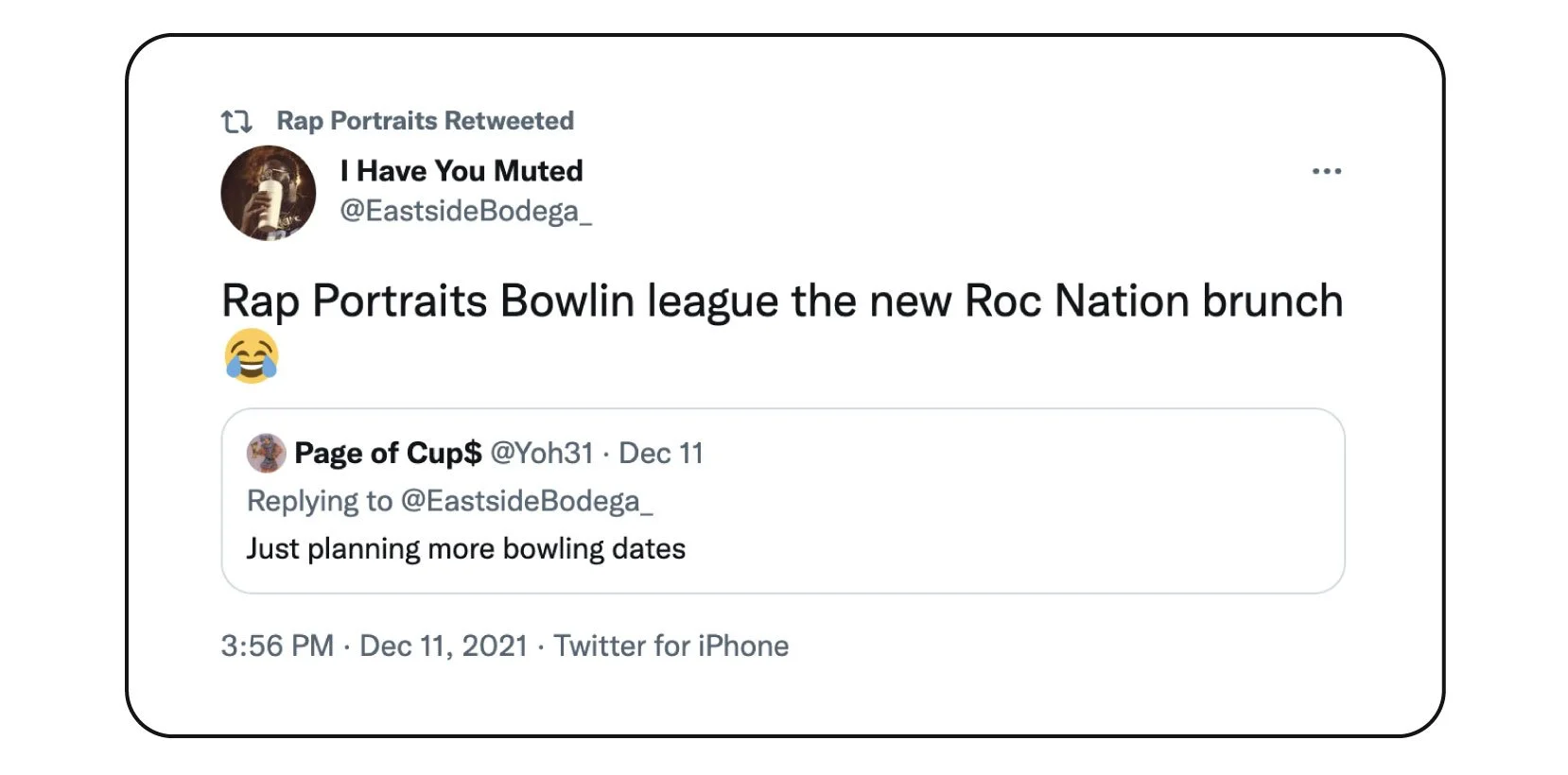Click the @Yoh31 handle
1568x775 pixels.
click(541, 454)
